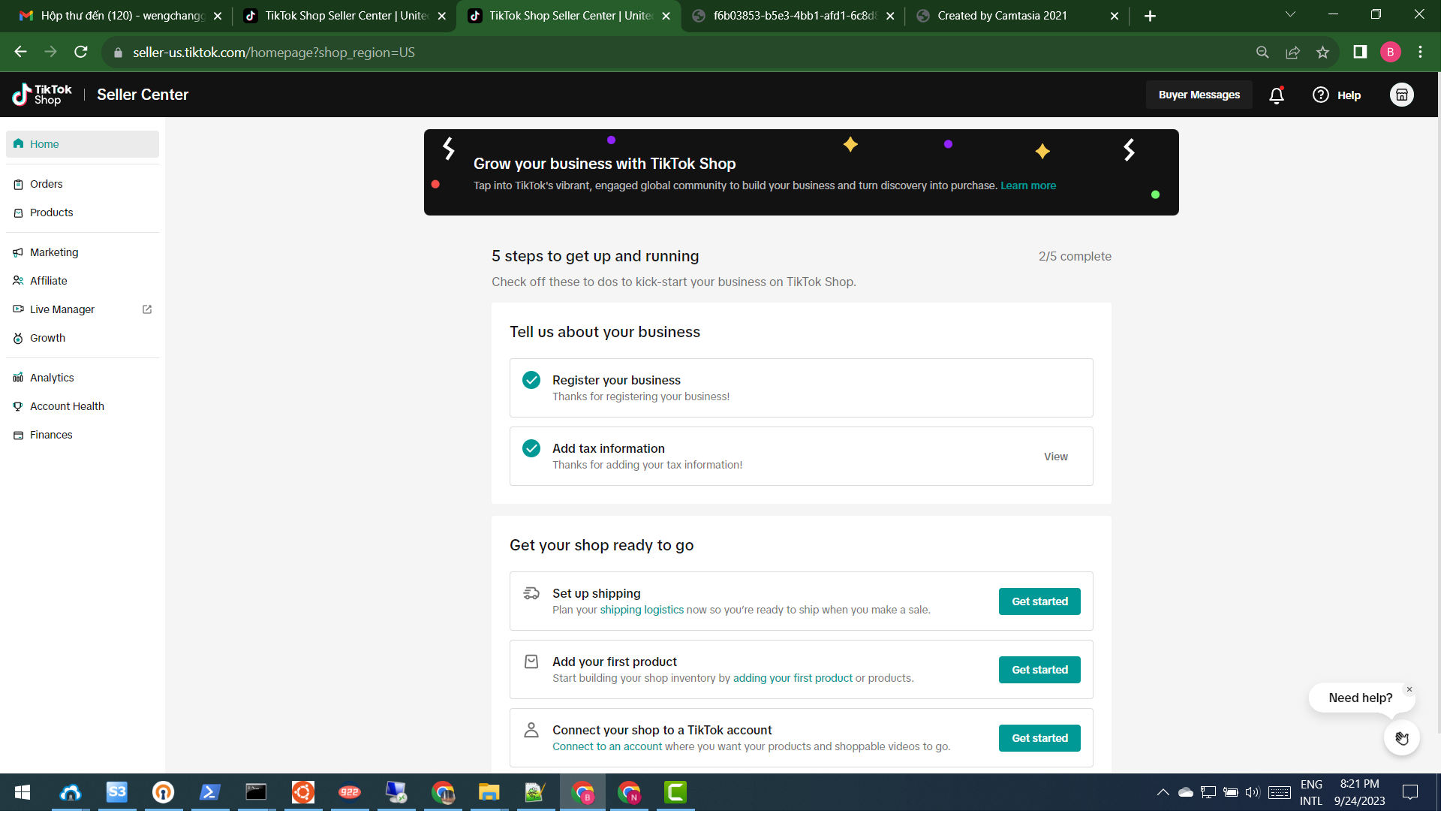Click the browser back arrow
The width and height of the screenshot is (1456, 829).
[21, 52]
